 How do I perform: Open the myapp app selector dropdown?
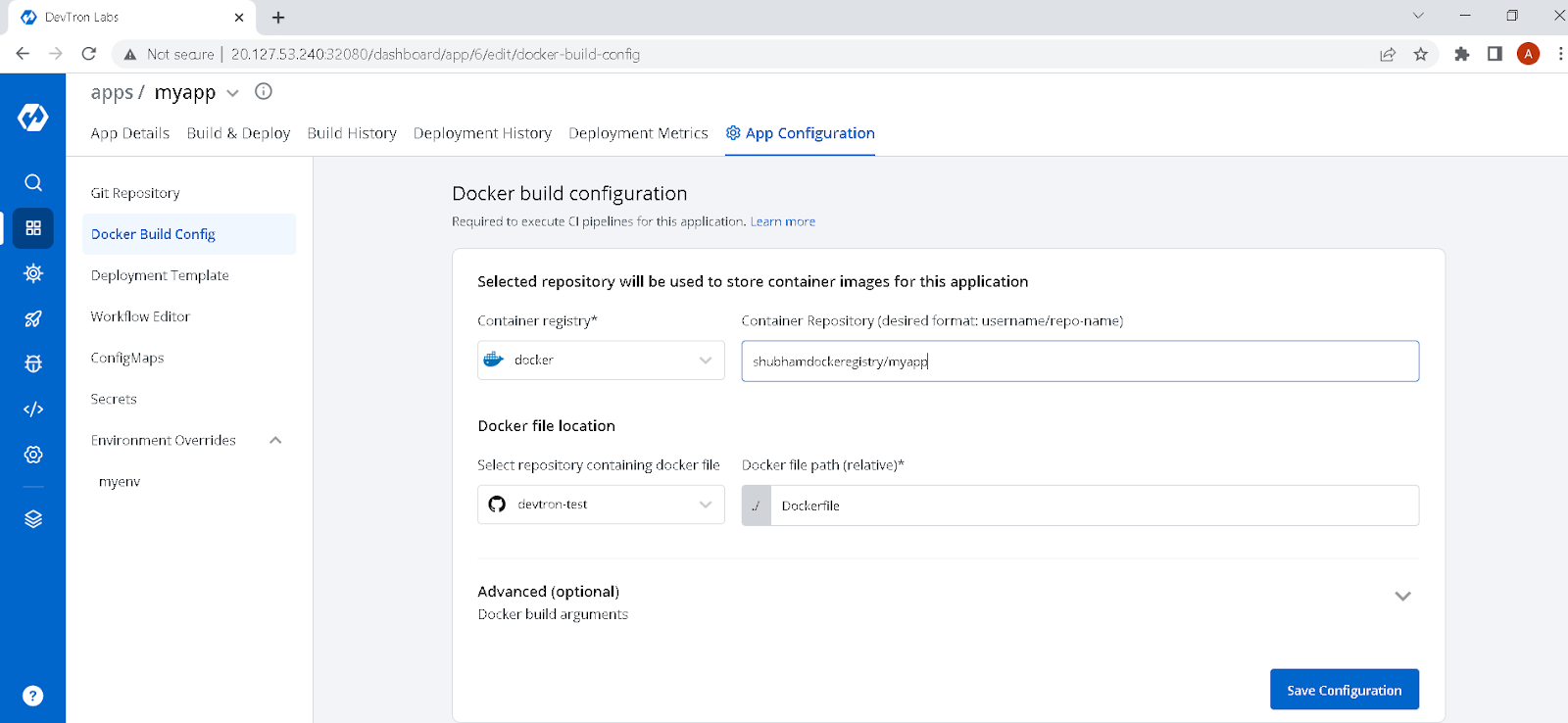point(232,93)
